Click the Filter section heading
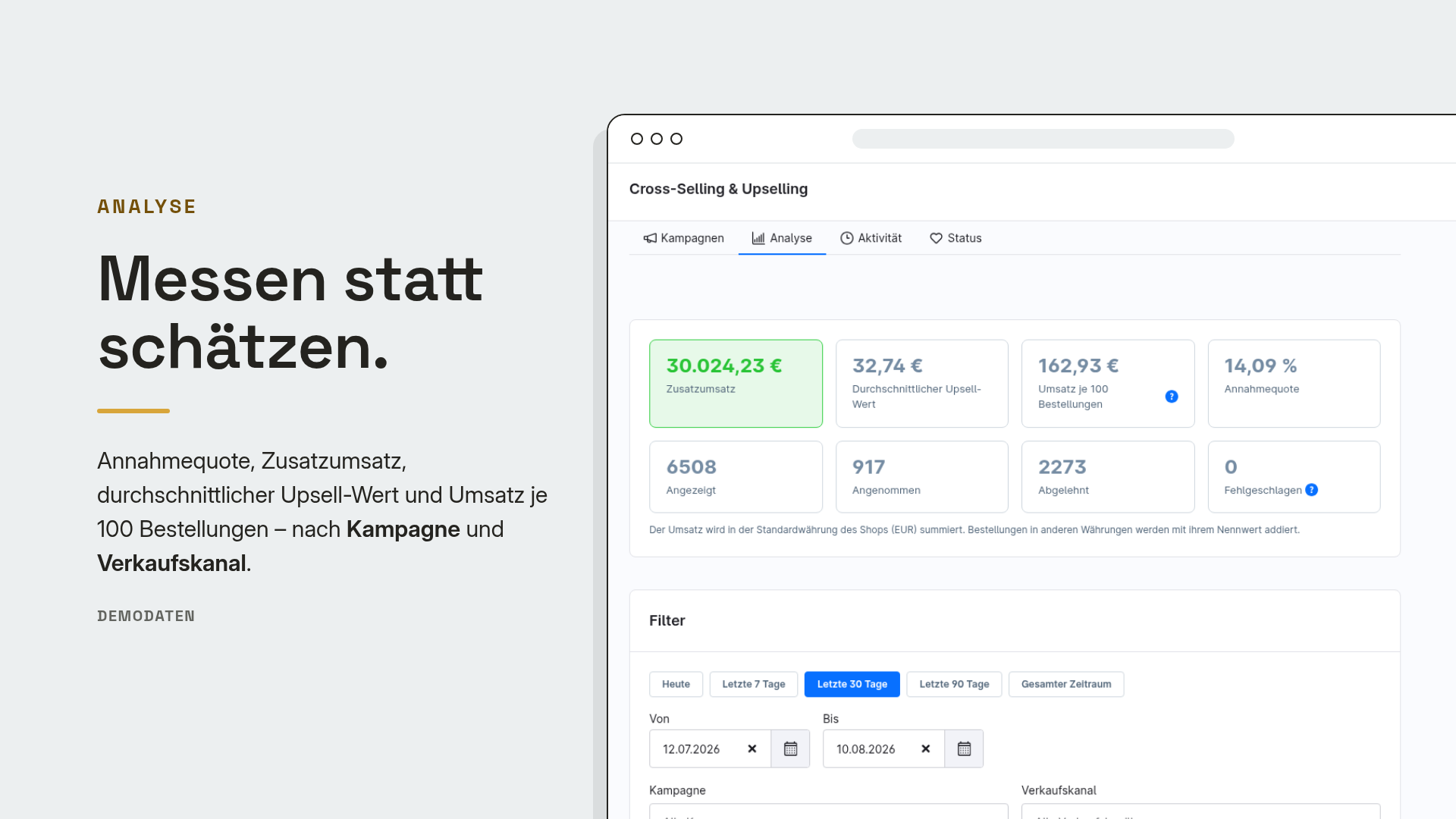This screenshot has width=1456, height=819. [x=667, y=620]
